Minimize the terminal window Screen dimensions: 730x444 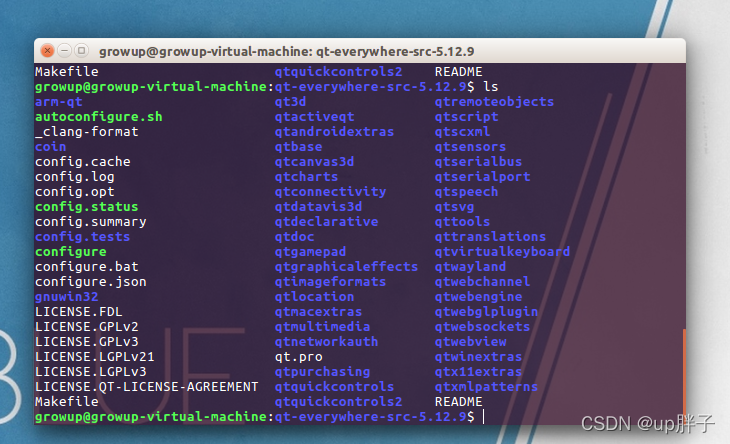[x=64, y=50]
